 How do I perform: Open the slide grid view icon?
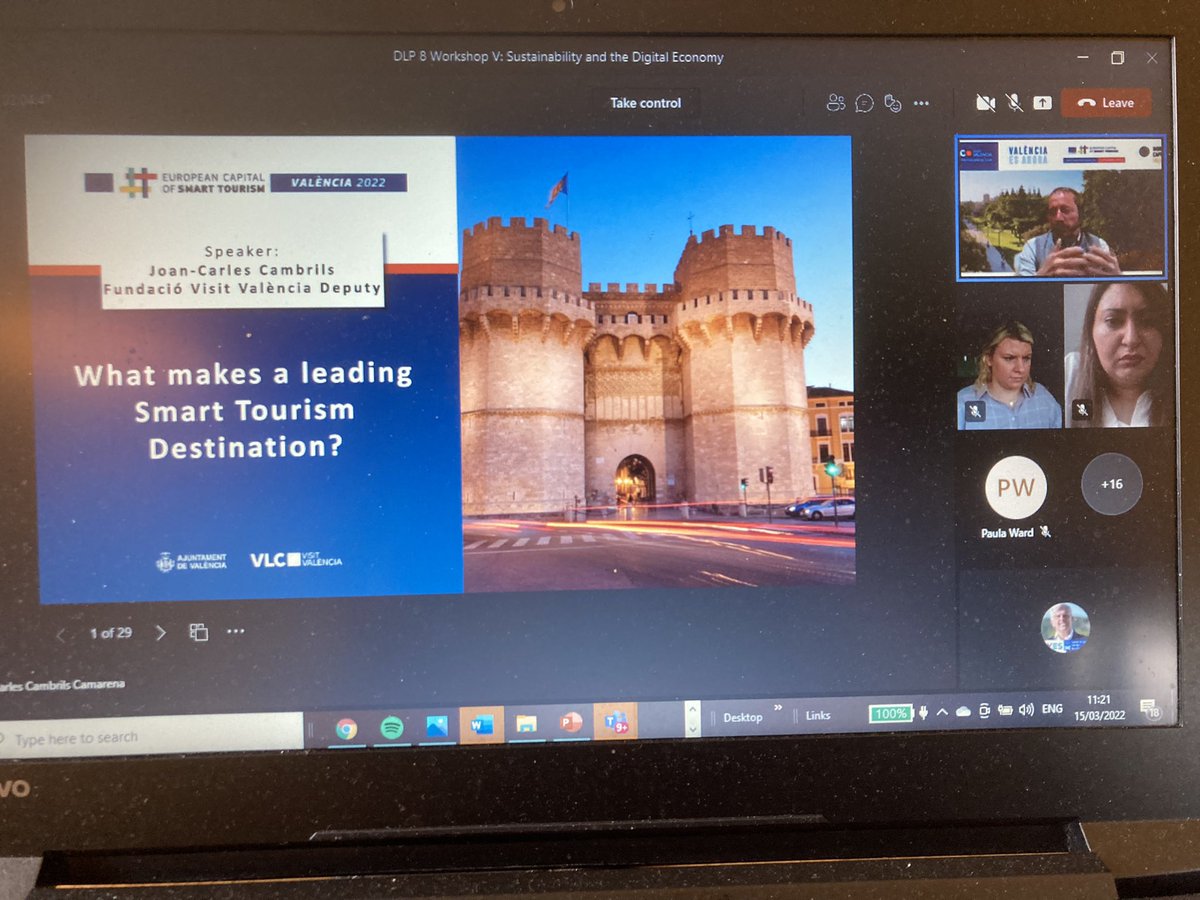[199, 632]
